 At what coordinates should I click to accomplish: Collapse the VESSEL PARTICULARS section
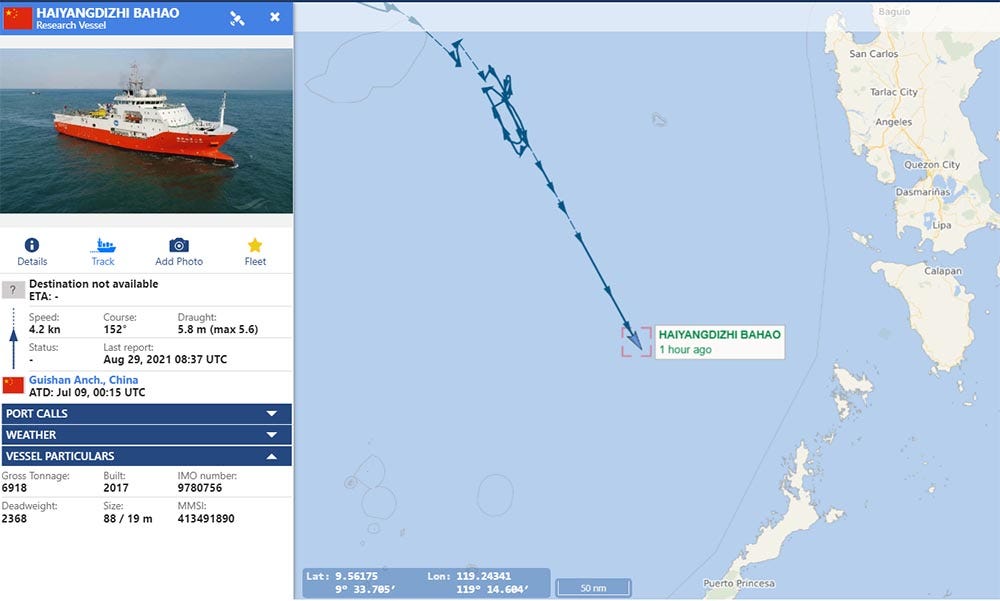click(147, 456)
